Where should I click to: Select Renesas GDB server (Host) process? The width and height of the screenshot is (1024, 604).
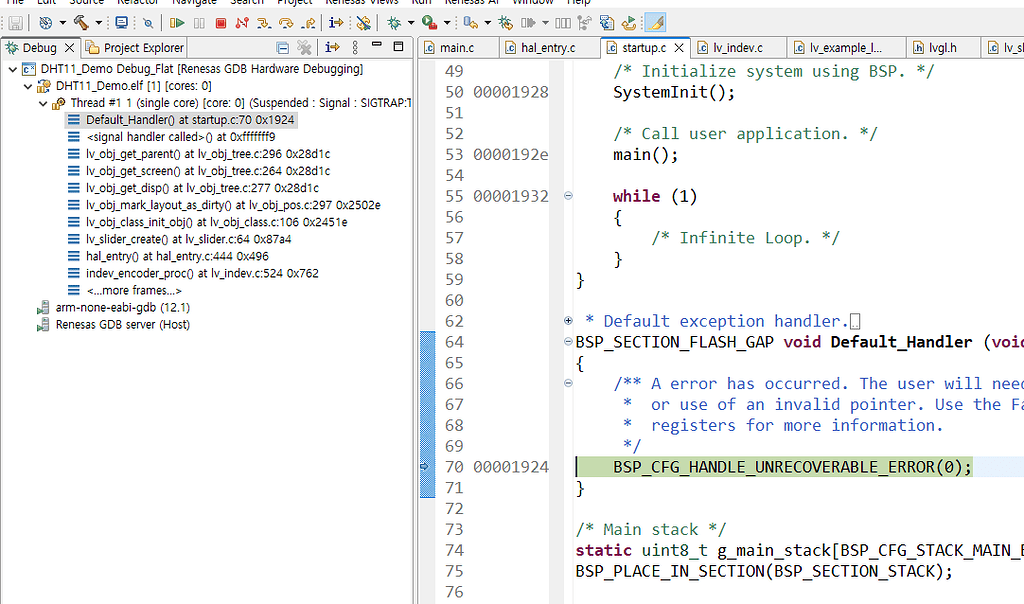coord(123,325)
